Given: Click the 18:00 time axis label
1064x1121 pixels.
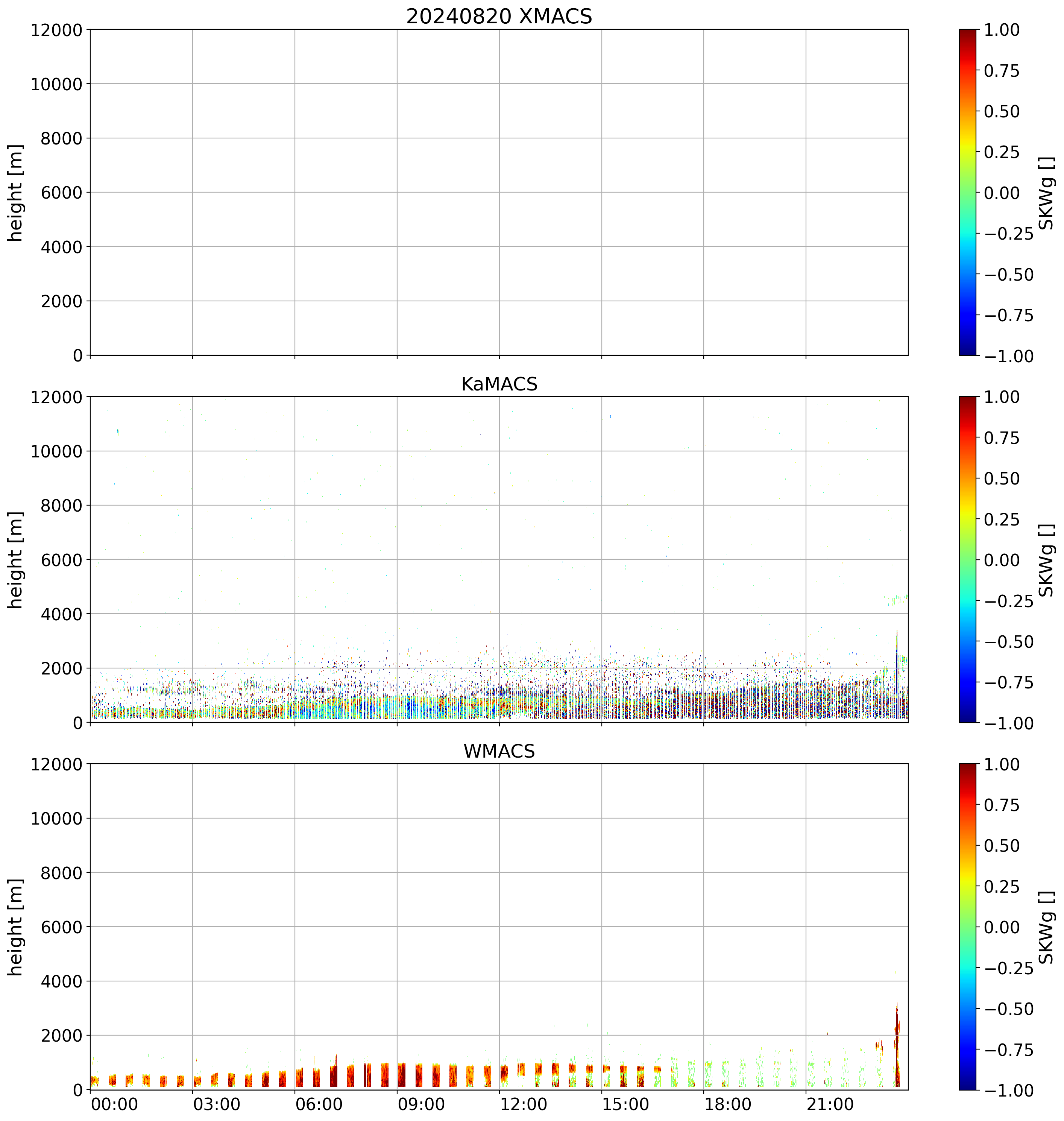Looking at the screenshot, I should click(728, 1104).
